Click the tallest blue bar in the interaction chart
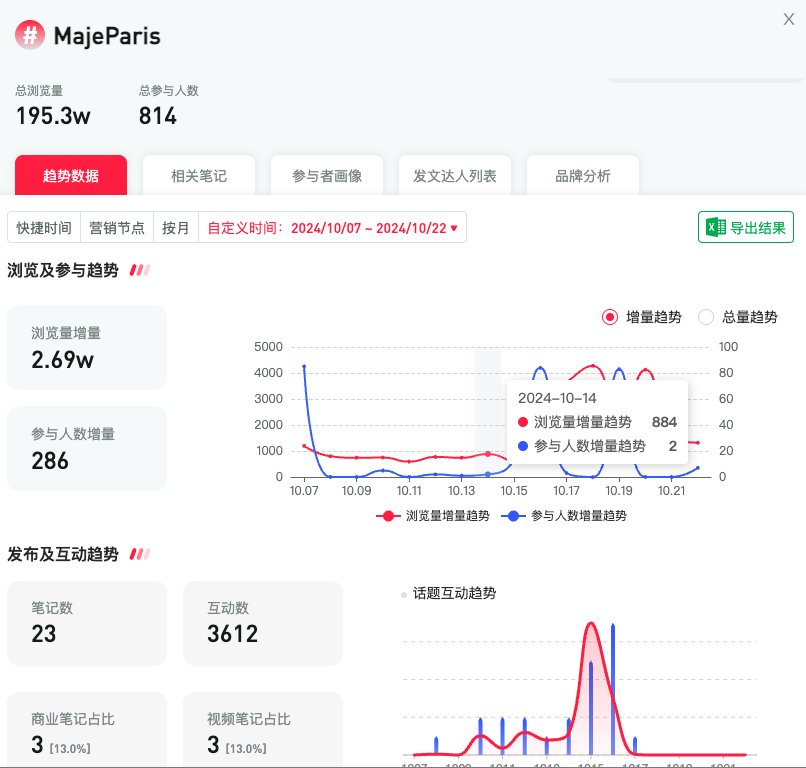Viewport: 806px width, 768px height. [x=613, y=689]
